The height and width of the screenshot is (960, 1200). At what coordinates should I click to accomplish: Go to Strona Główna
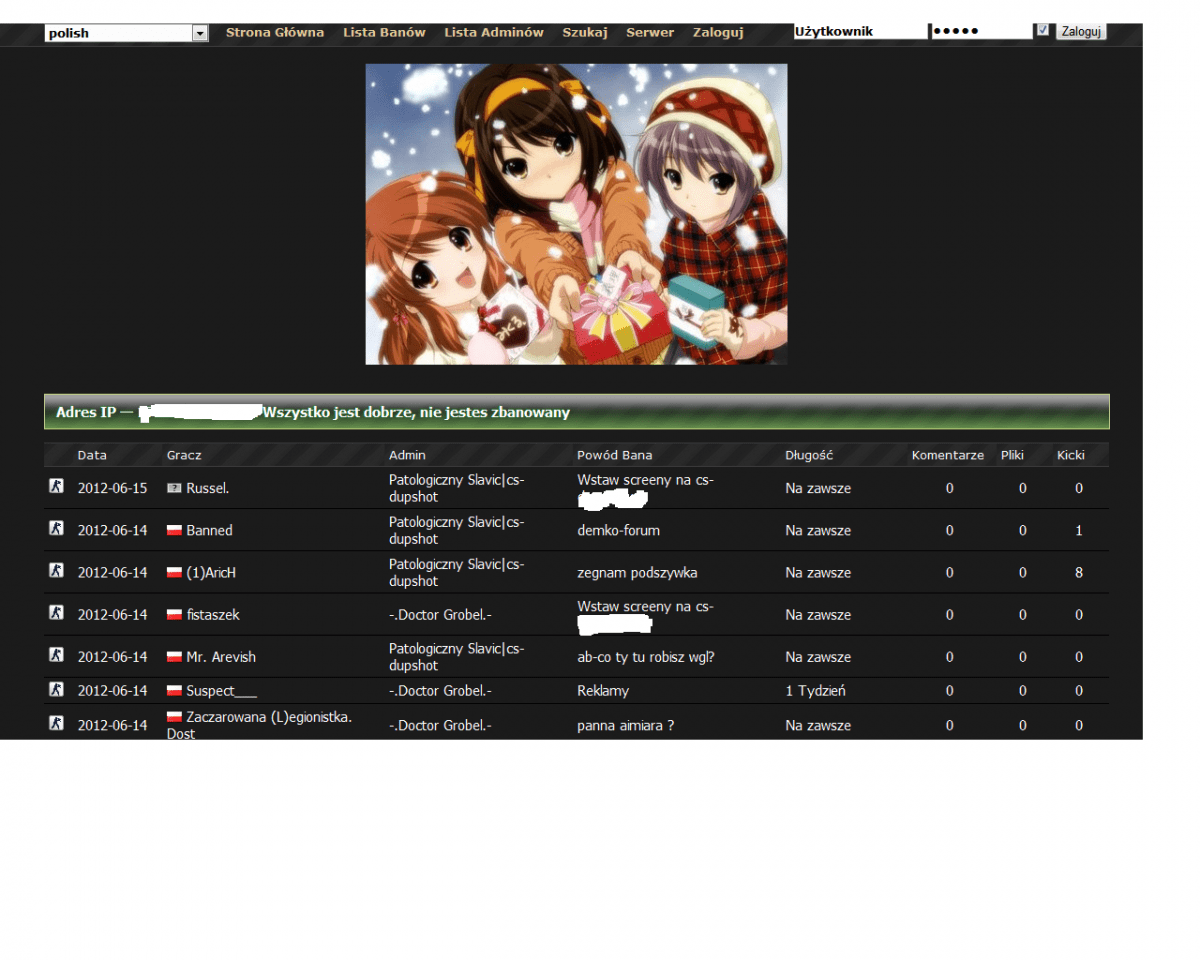[275, 32]
